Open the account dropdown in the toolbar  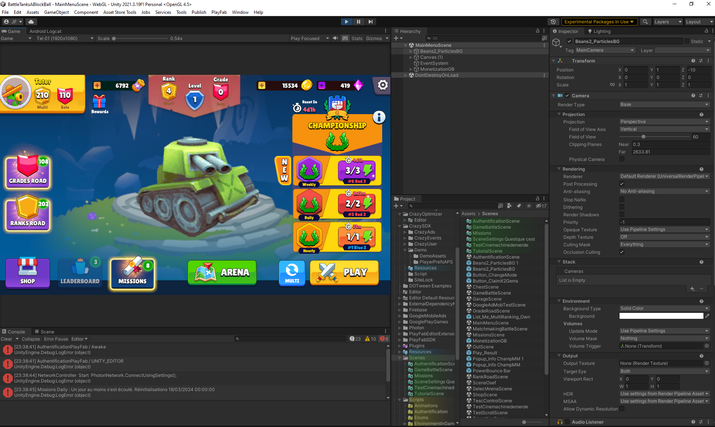[x=13, y=21]
